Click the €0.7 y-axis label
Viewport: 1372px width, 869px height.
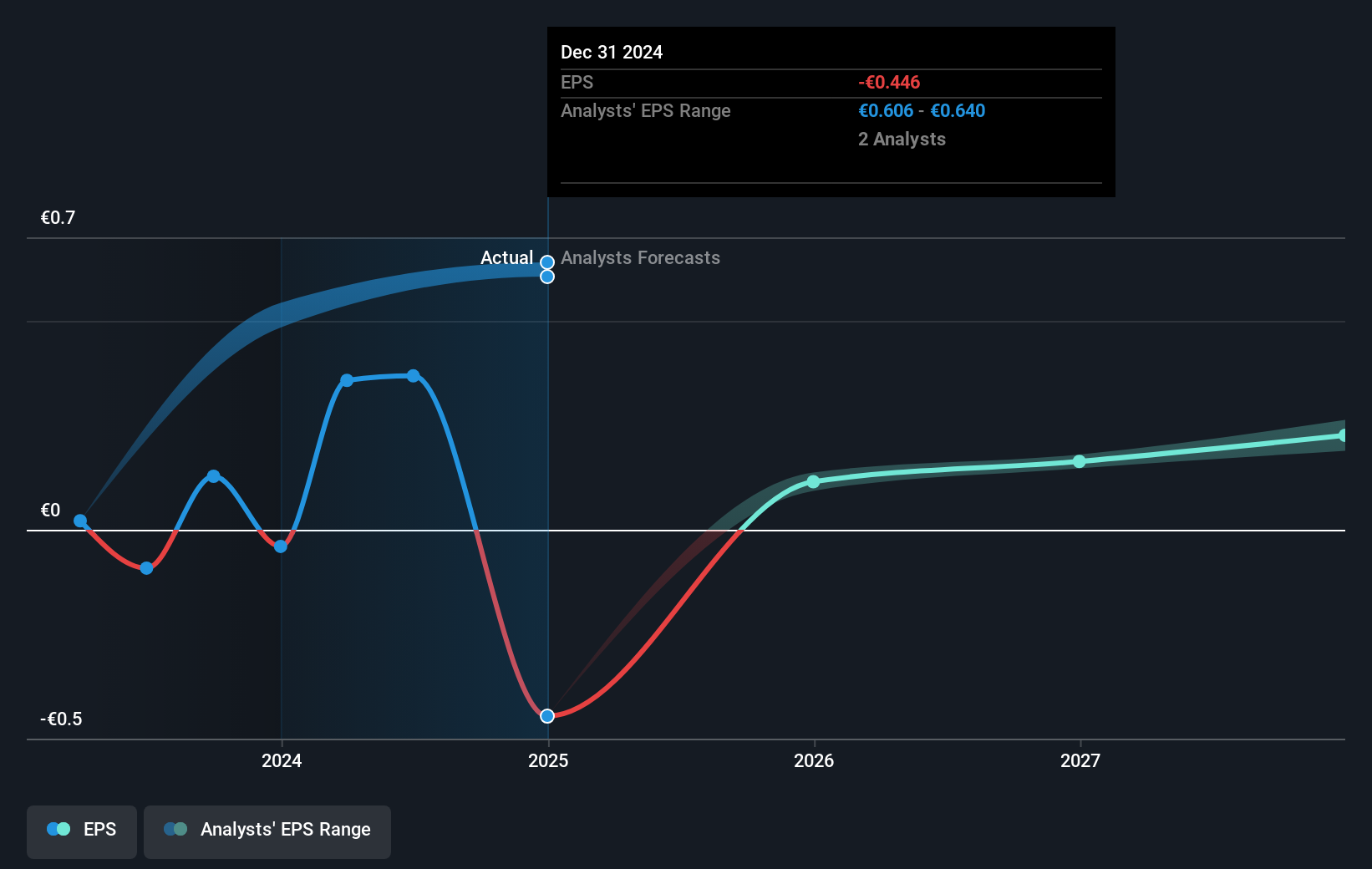point(58,218)
